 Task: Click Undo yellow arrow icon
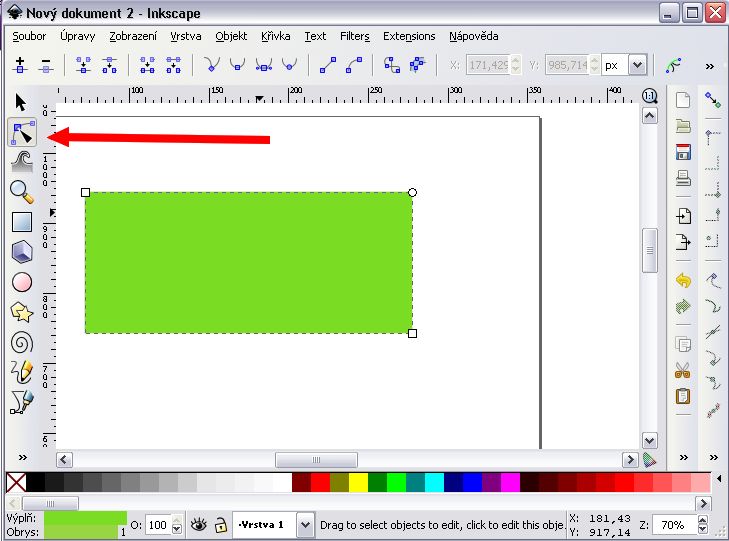tap(683, 281)
